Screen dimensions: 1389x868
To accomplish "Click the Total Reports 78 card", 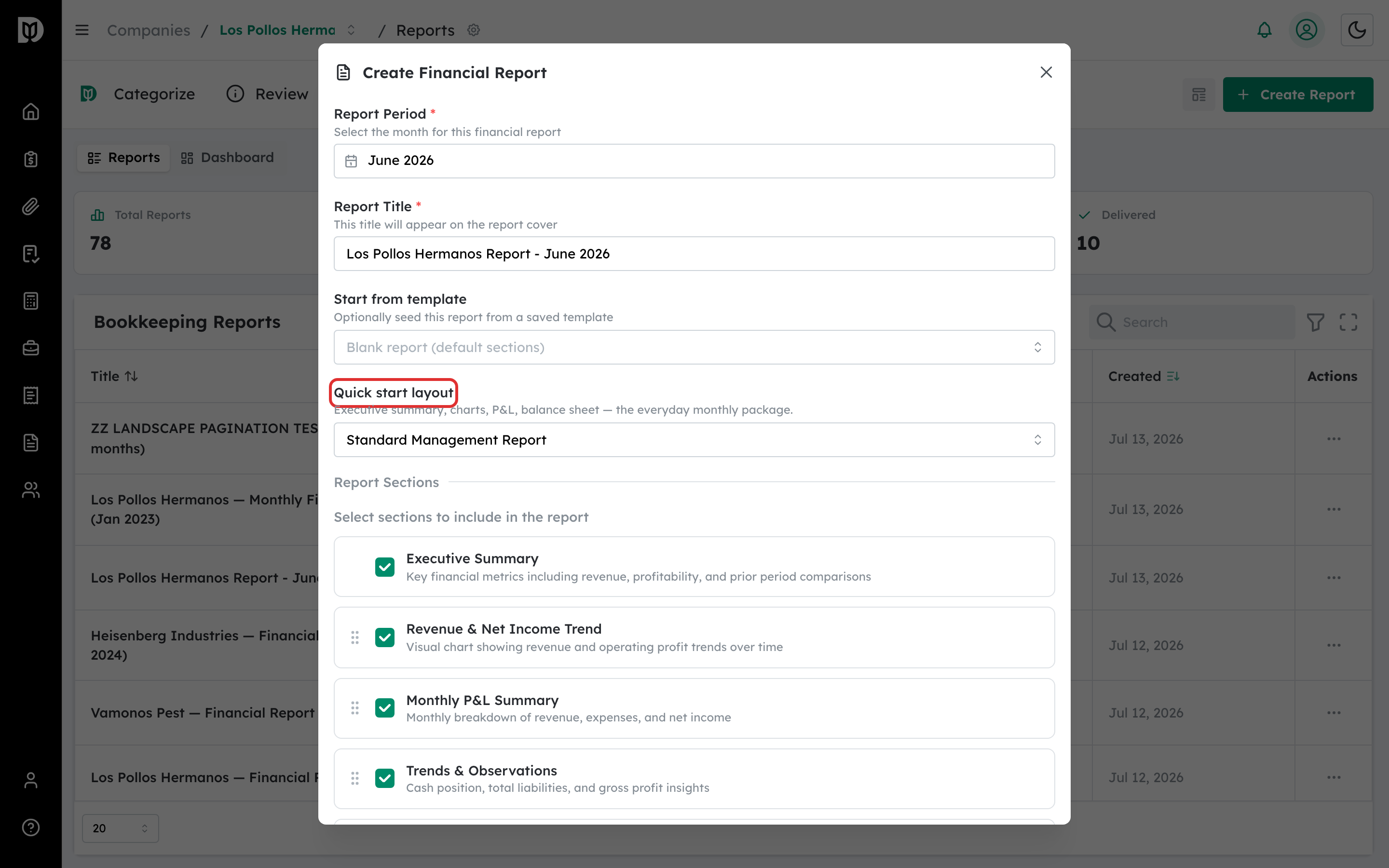I will point(196,232).
